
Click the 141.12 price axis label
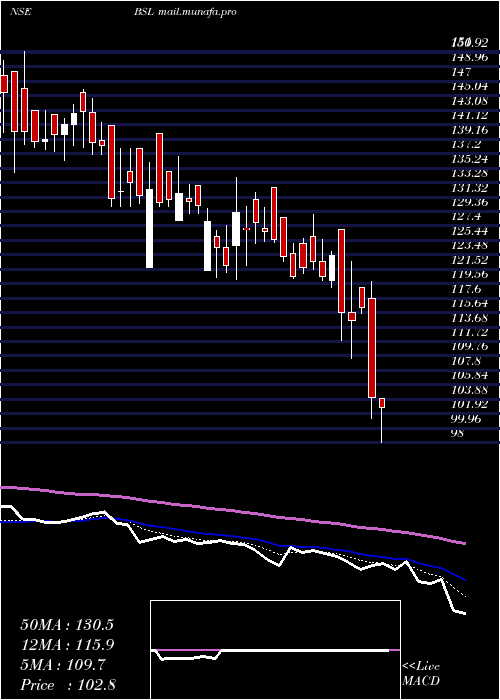click(469, 116)
